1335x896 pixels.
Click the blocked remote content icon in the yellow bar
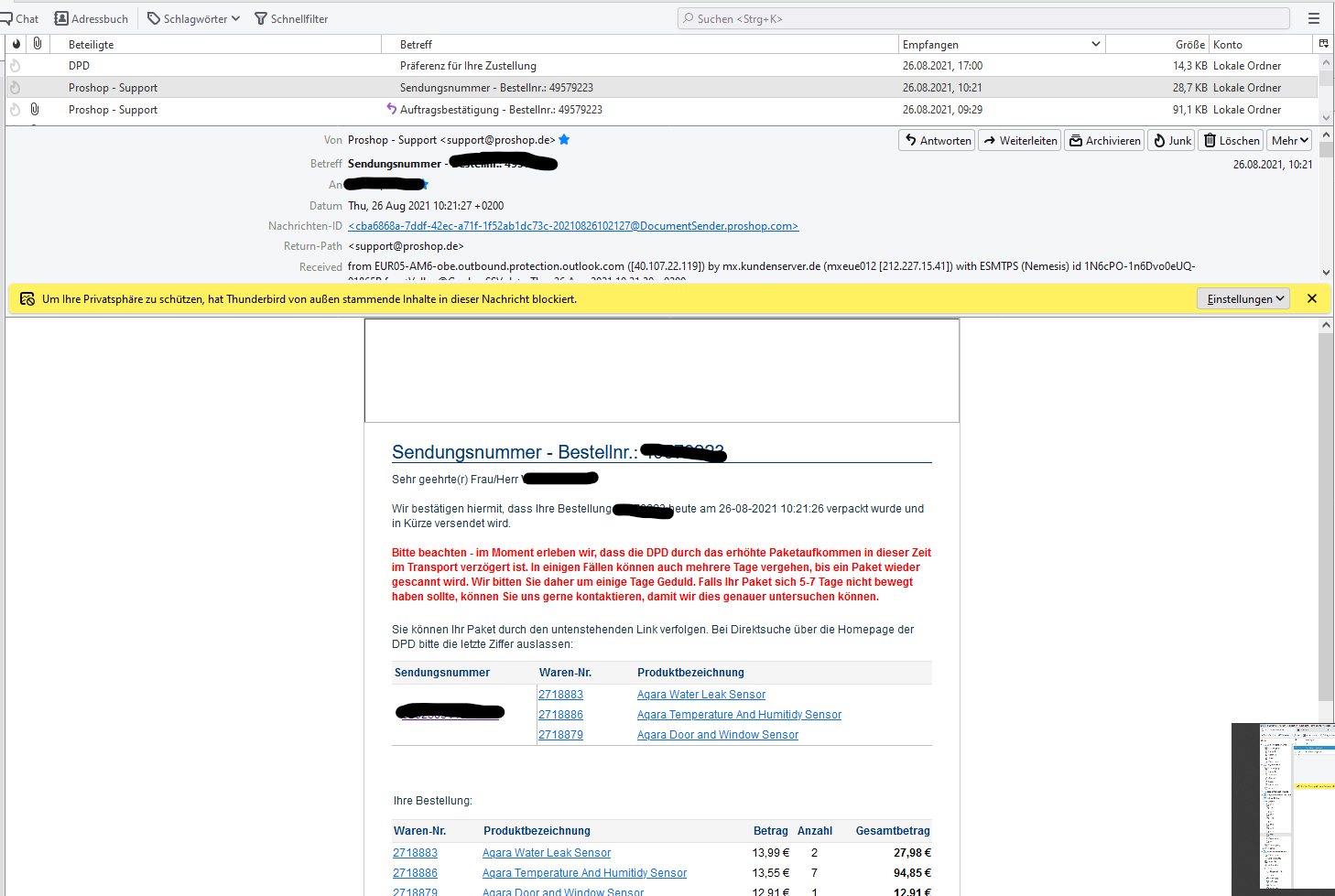(x=27, y=298)
